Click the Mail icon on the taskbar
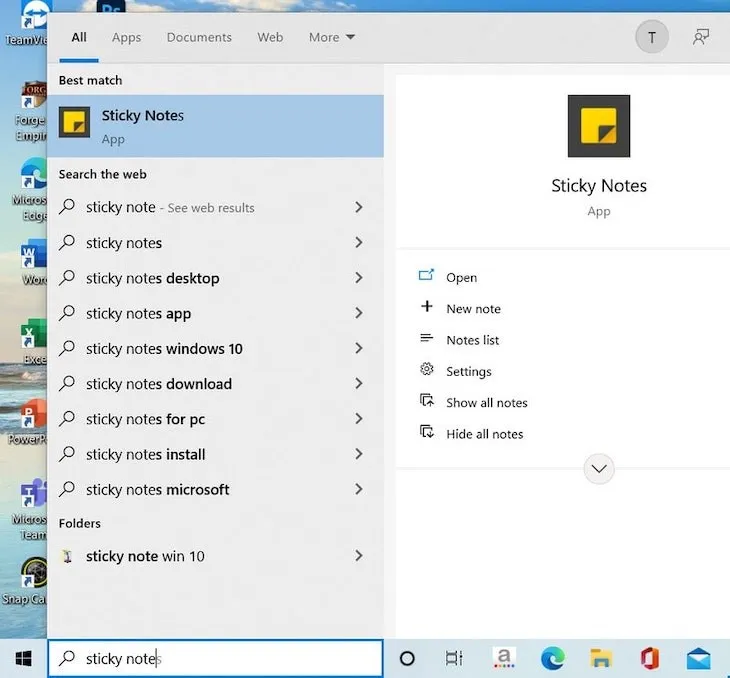 click(698, 658)
